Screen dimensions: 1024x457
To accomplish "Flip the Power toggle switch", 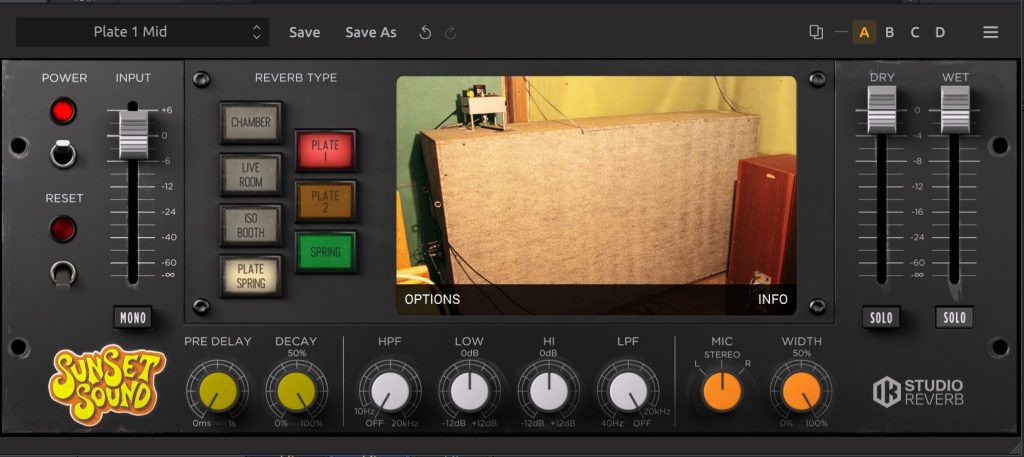I will point(64,153).
